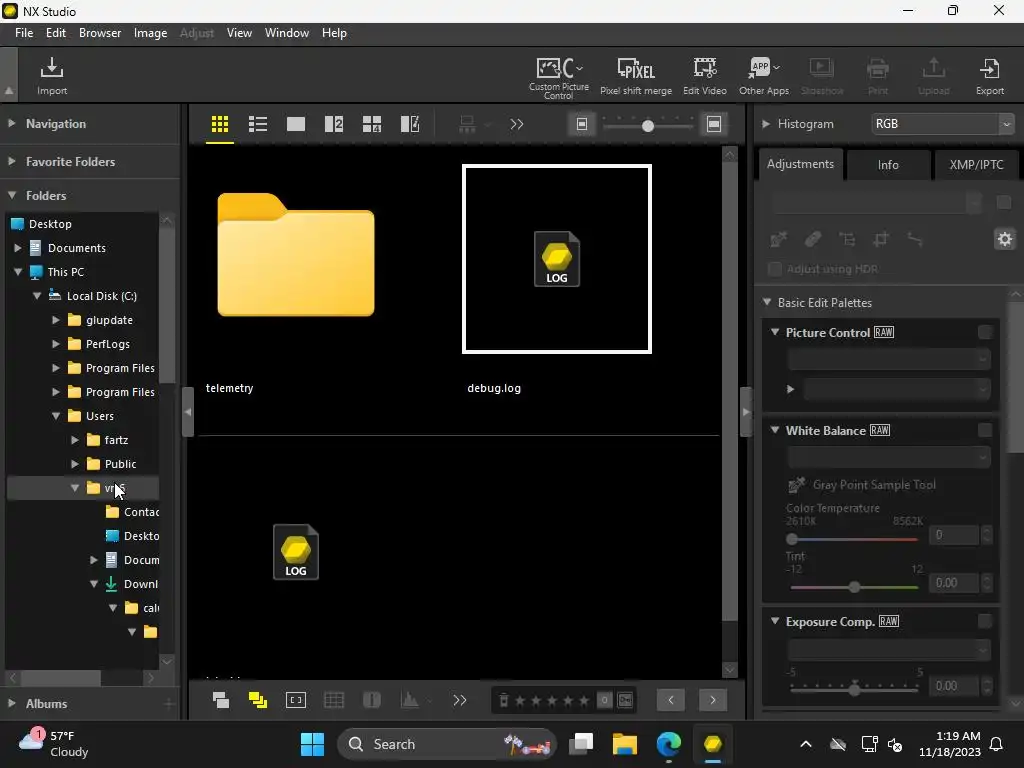Open the Other Apps menu
This screenshot has width=1024, height=768.
(x=763, y=76)
